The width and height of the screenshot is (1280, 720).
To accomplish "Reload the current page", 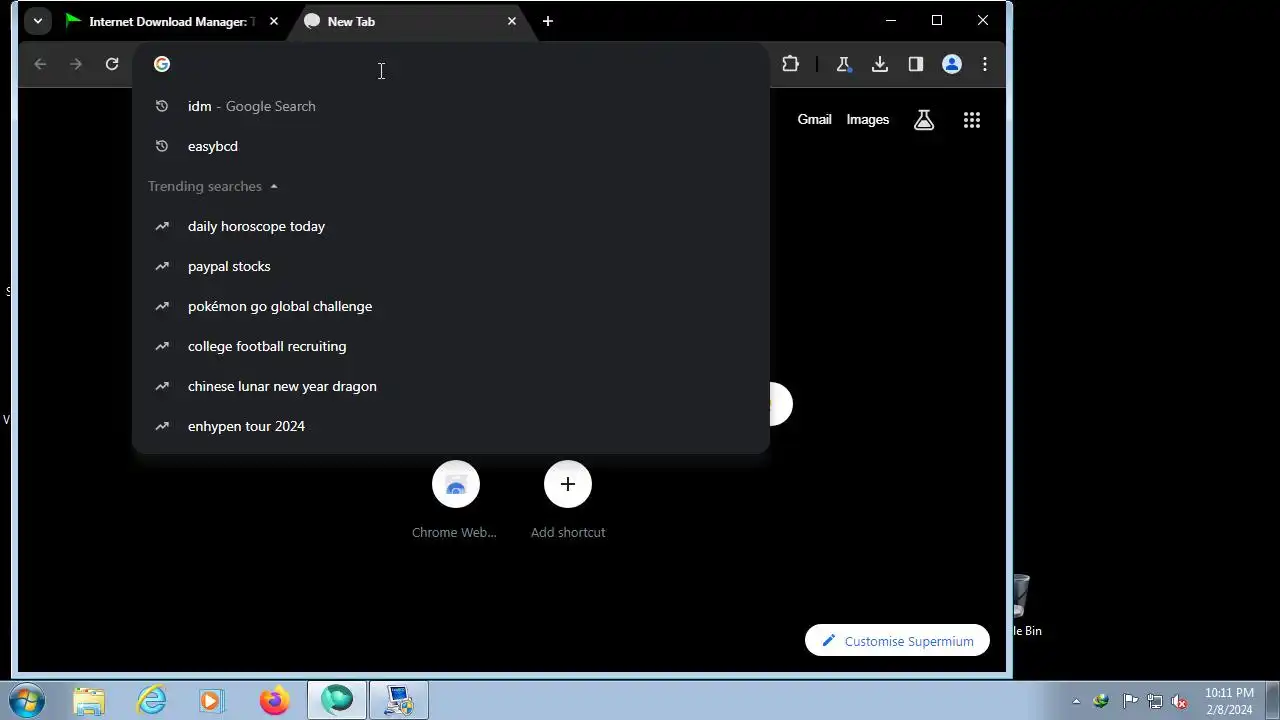I will 112,64.
